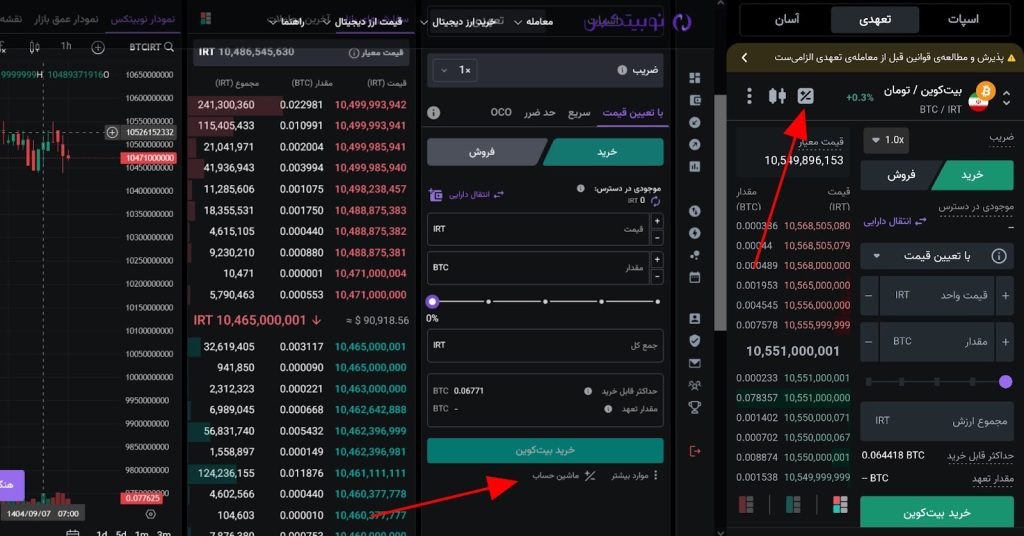Open the wallet icon in sidebar
Image resolution: width=1024 pixels, height=536 pixels.
[x=695, y=101]
